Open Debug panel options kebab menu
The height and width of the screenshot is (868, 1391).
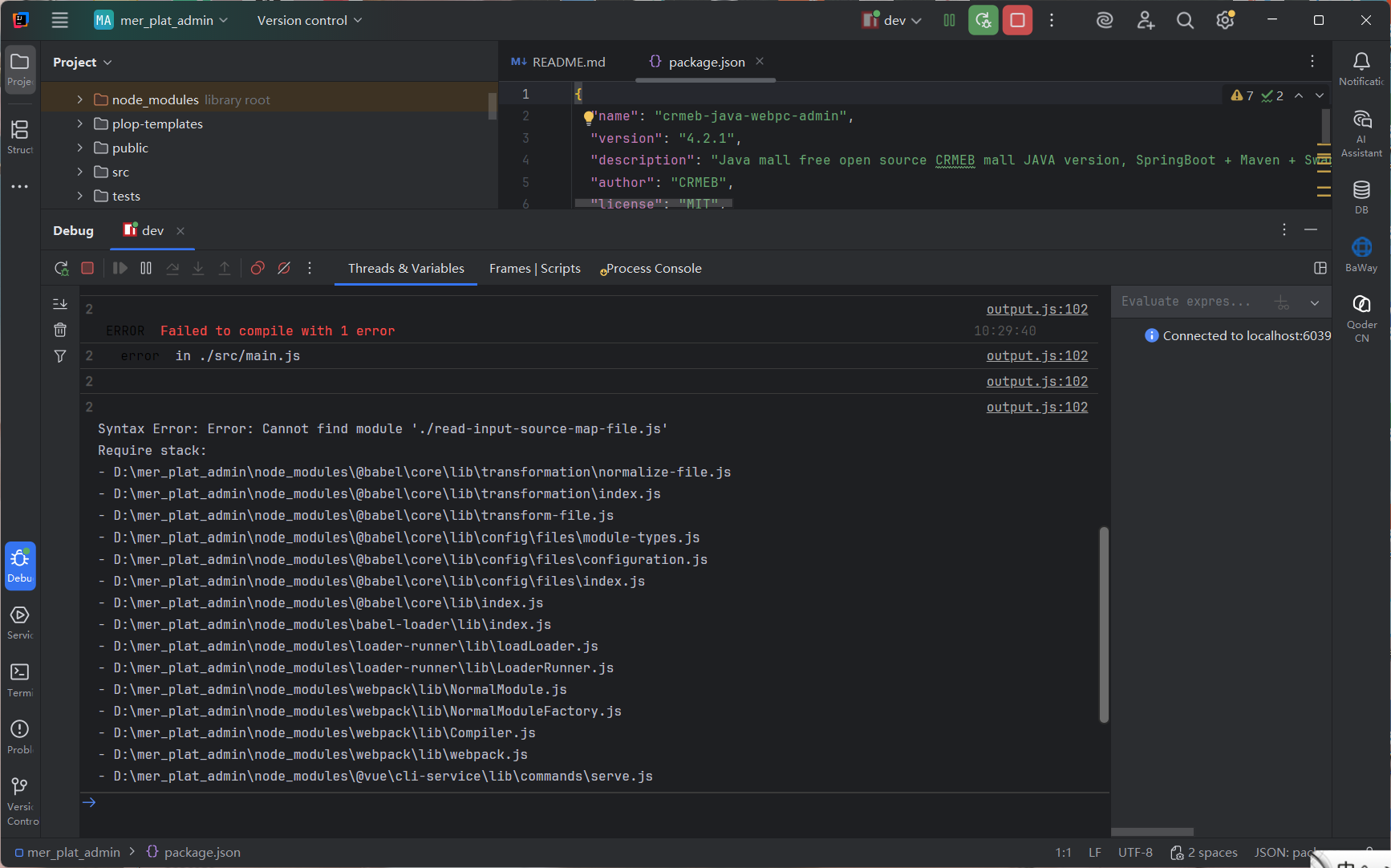tap(1284, 230)
